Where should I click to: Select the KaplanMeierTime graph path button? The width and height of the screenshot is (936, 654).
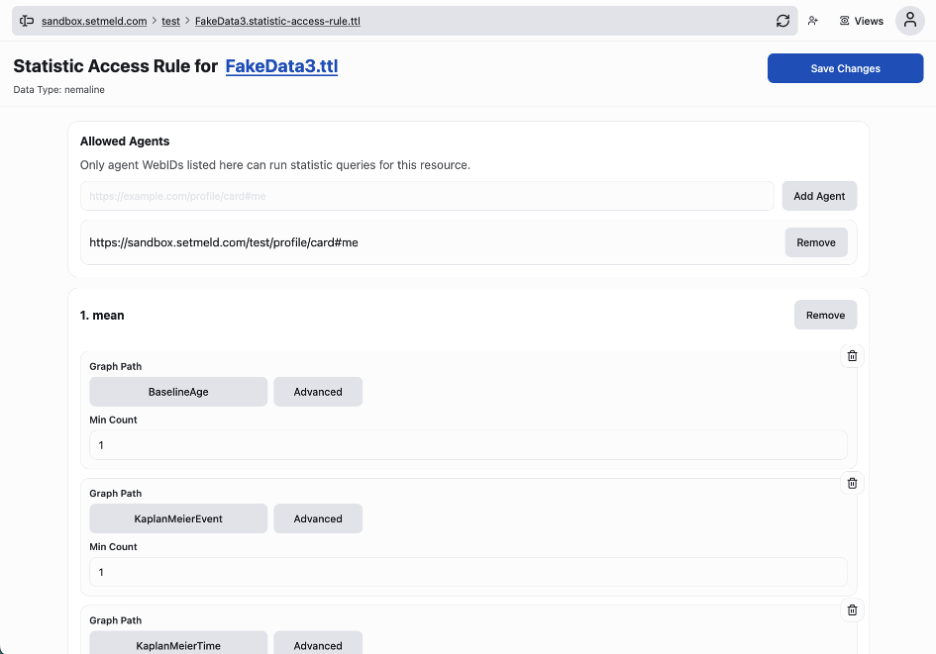coord(178,643)
